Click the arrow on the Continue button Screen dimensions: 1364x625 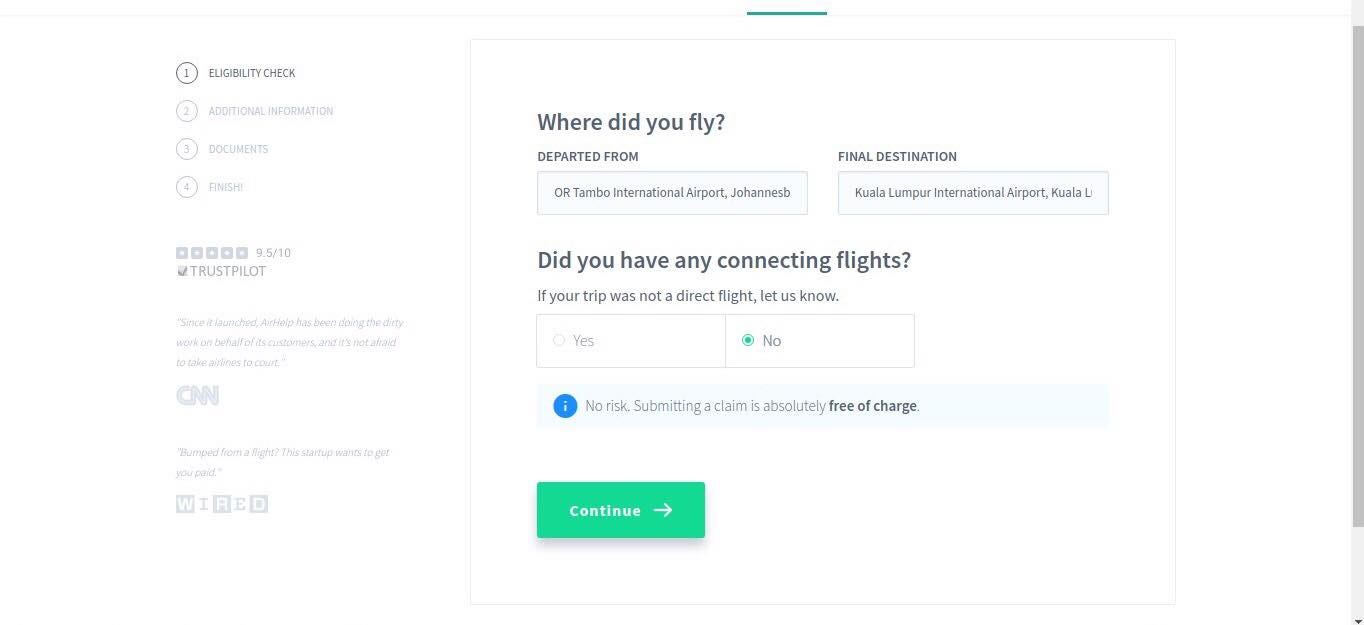pyautogui.click(x=663, y=510)
